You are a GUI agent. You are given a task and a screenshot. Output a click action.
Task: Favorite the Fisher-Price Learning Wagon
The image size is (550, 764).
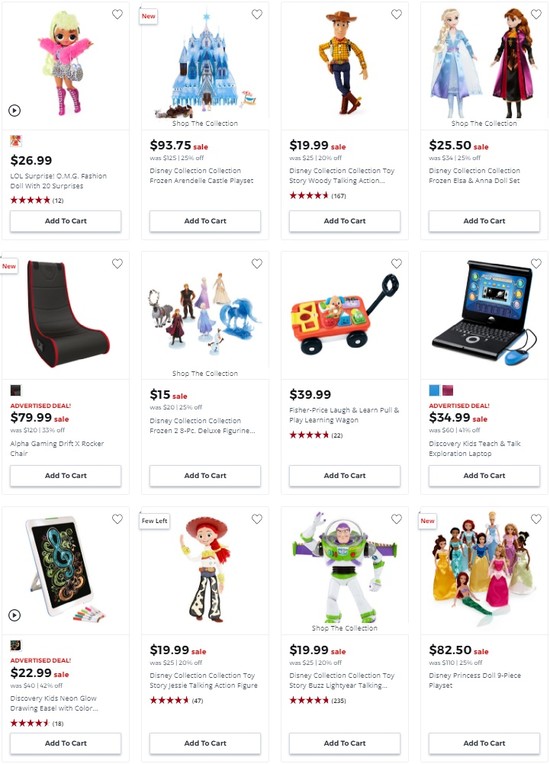397,264
